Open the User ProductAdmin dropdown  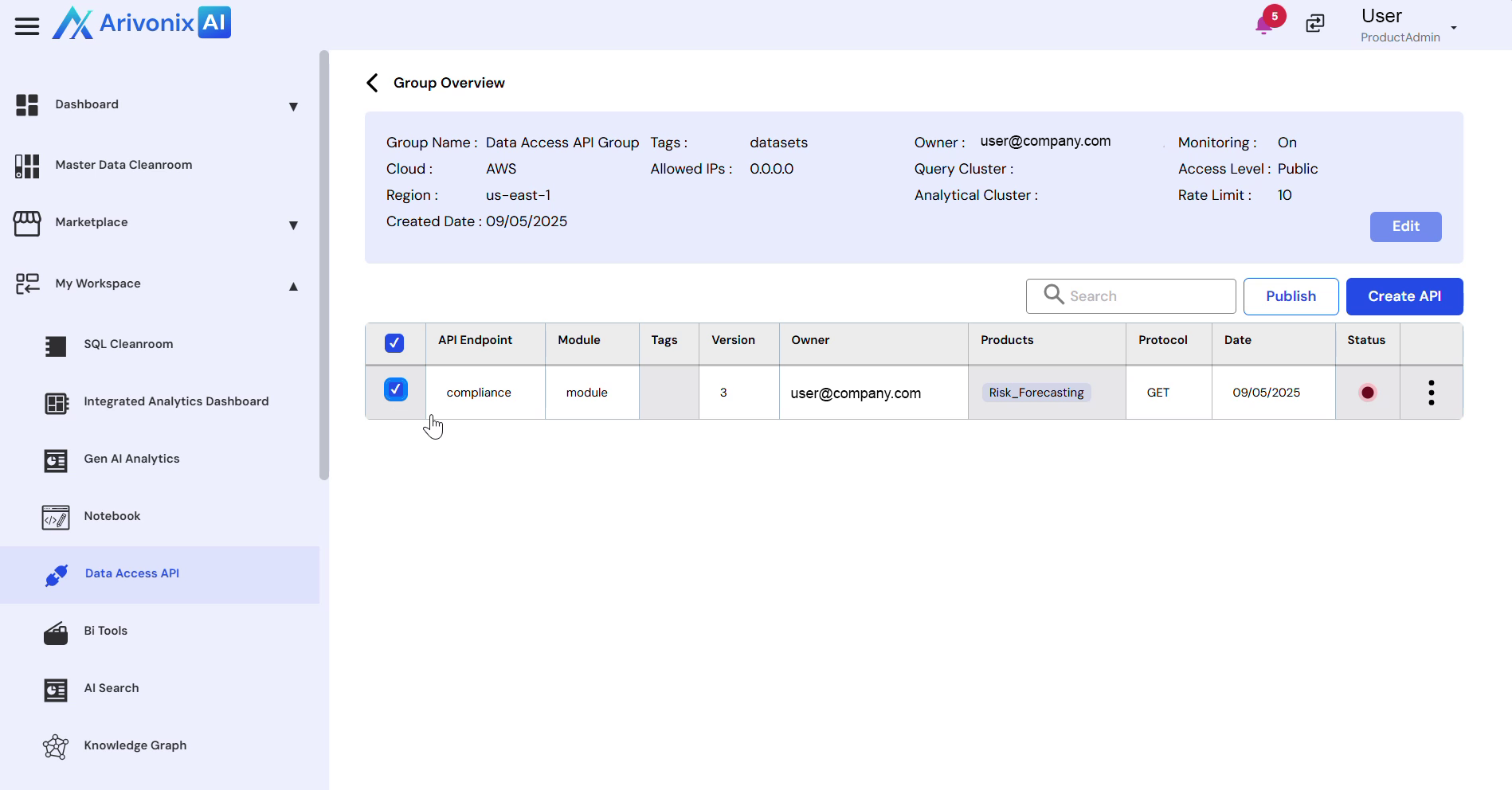1453,28
